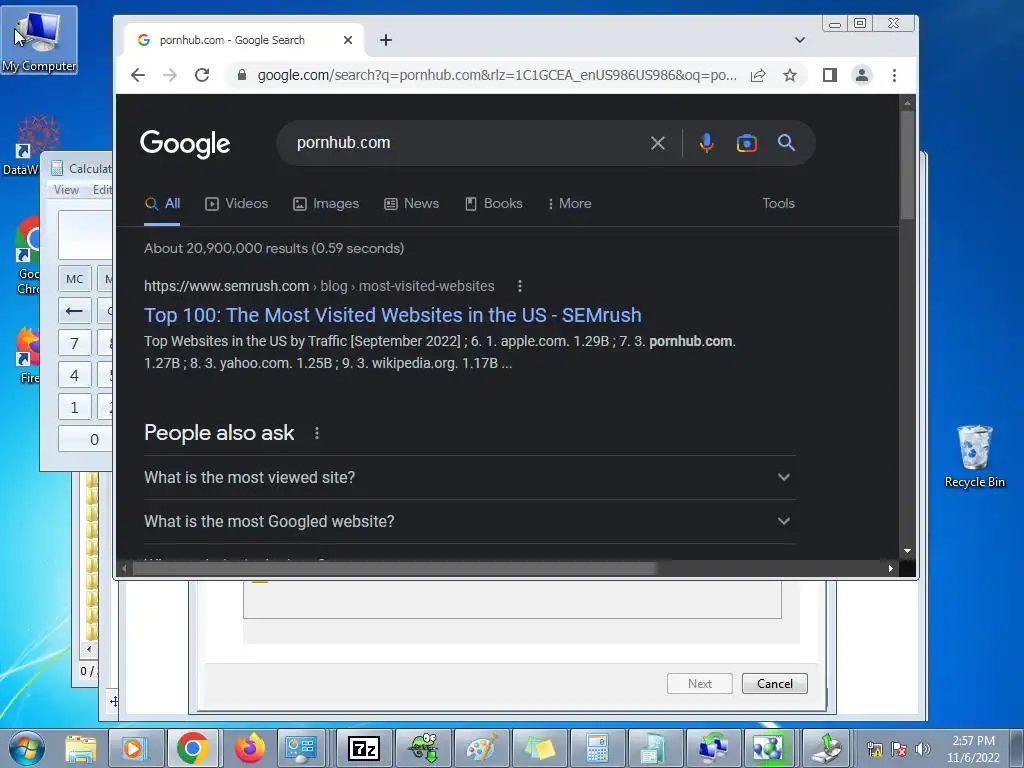Screen dimensions: 1024x768
Task: Click the address bar URL
Action: pyautogui.click(x=496, y=75)
